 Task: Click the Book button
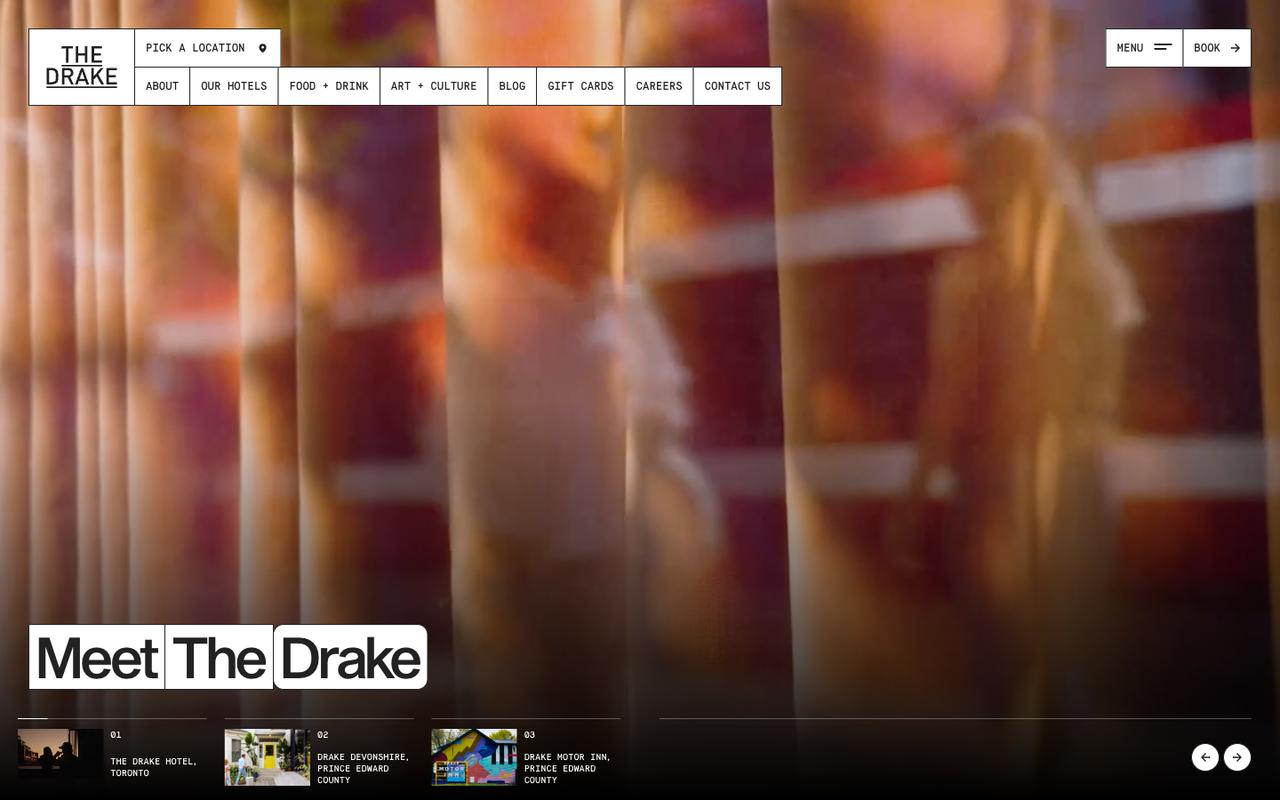click(1217, 48)
